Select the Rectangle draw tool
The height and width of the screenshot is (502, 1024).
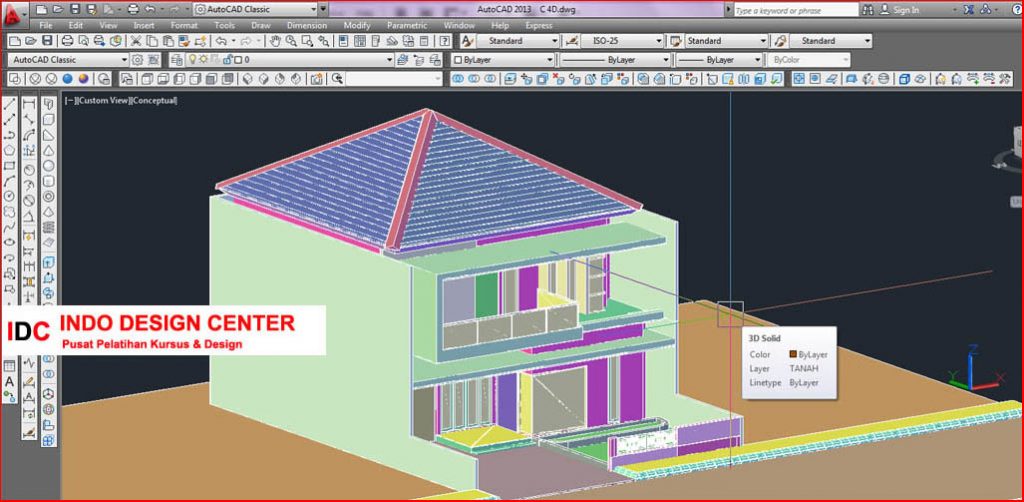10,166
